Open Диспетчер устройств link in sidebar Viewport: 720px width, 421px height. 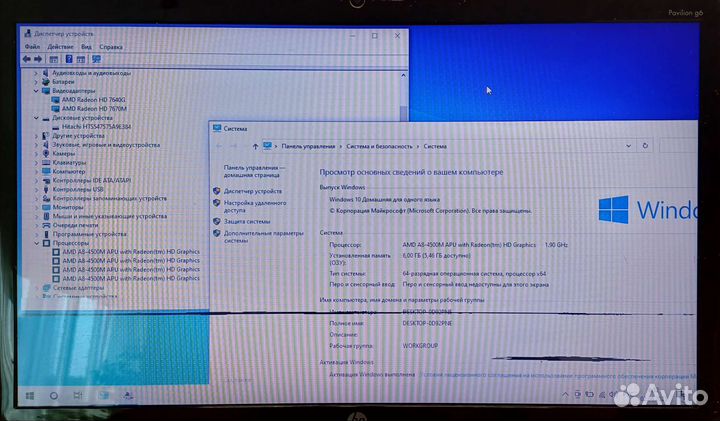[x=253, y=191]
